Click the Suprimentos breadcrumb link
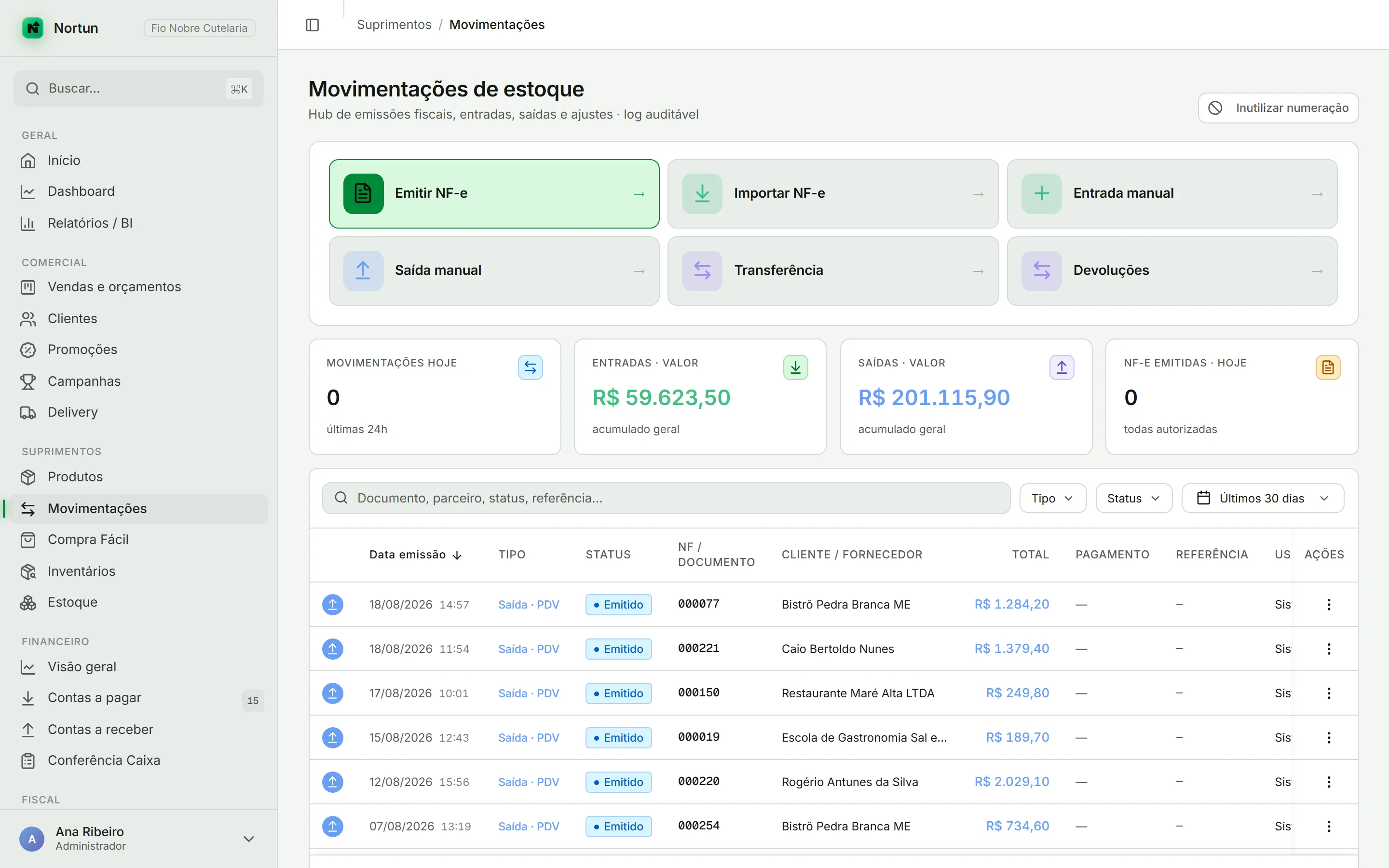This screenshot has width=1389, height=868. click(394, 25)
